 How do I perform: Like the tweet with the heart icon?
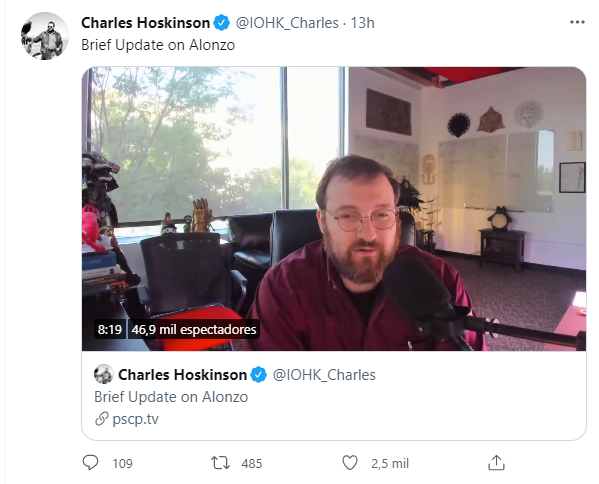(350, 463)
